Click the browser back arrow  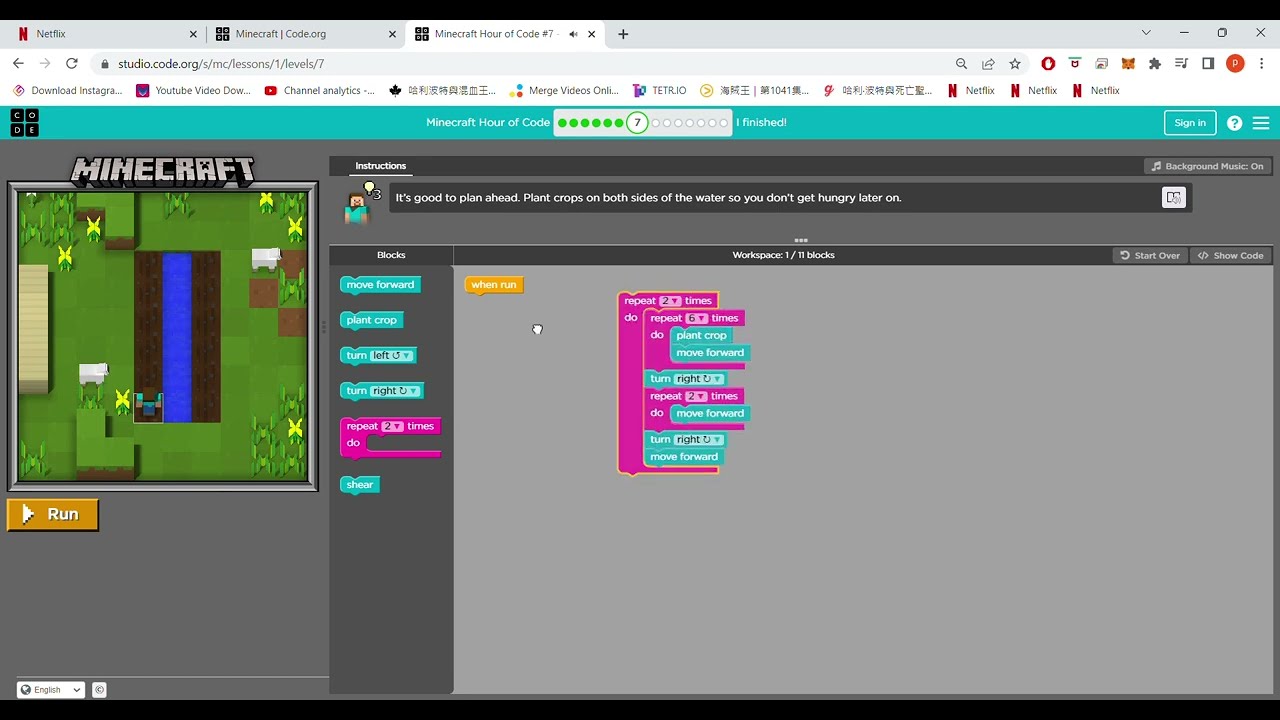point(18,63)
